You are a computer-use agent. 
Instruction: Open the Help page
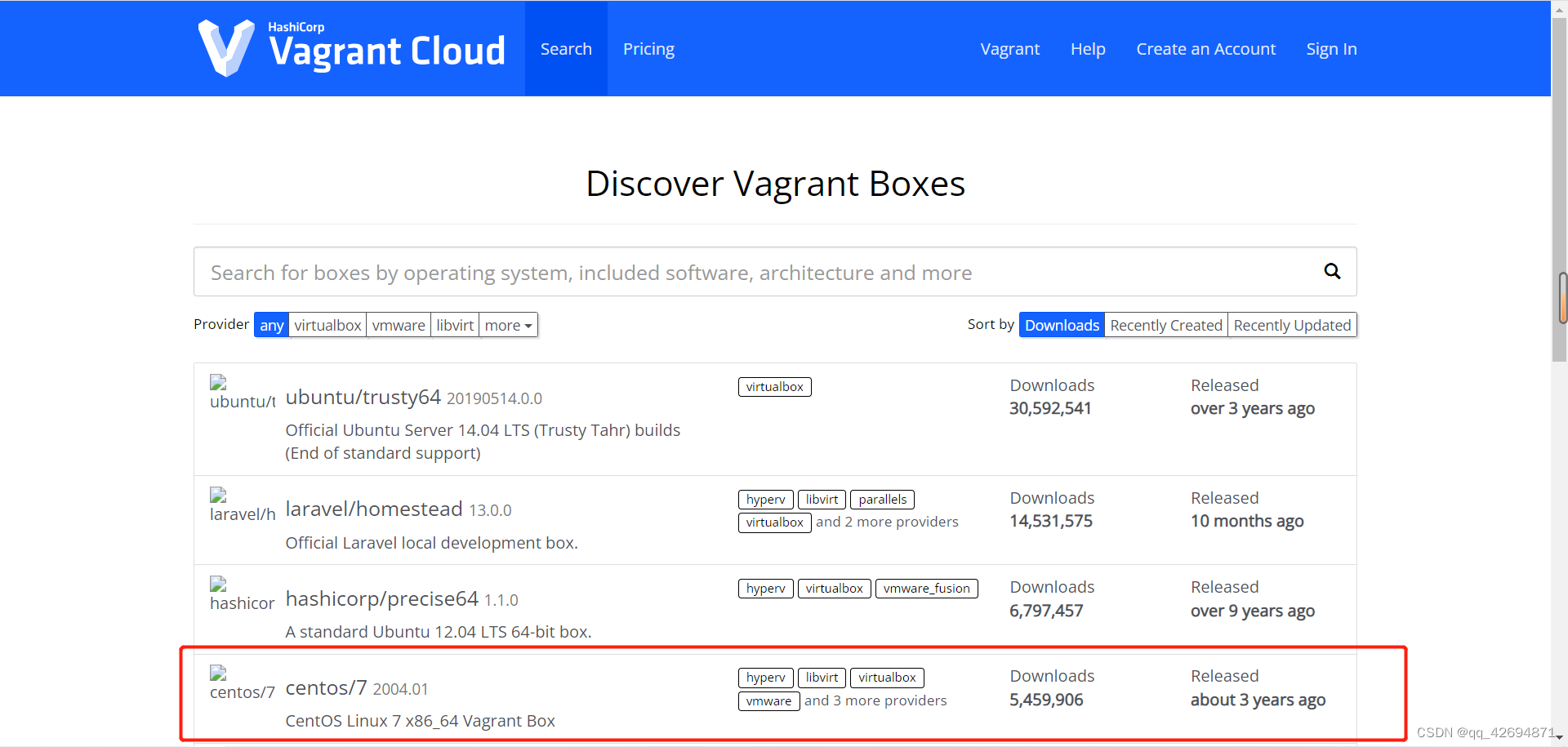click(1088, 49)
